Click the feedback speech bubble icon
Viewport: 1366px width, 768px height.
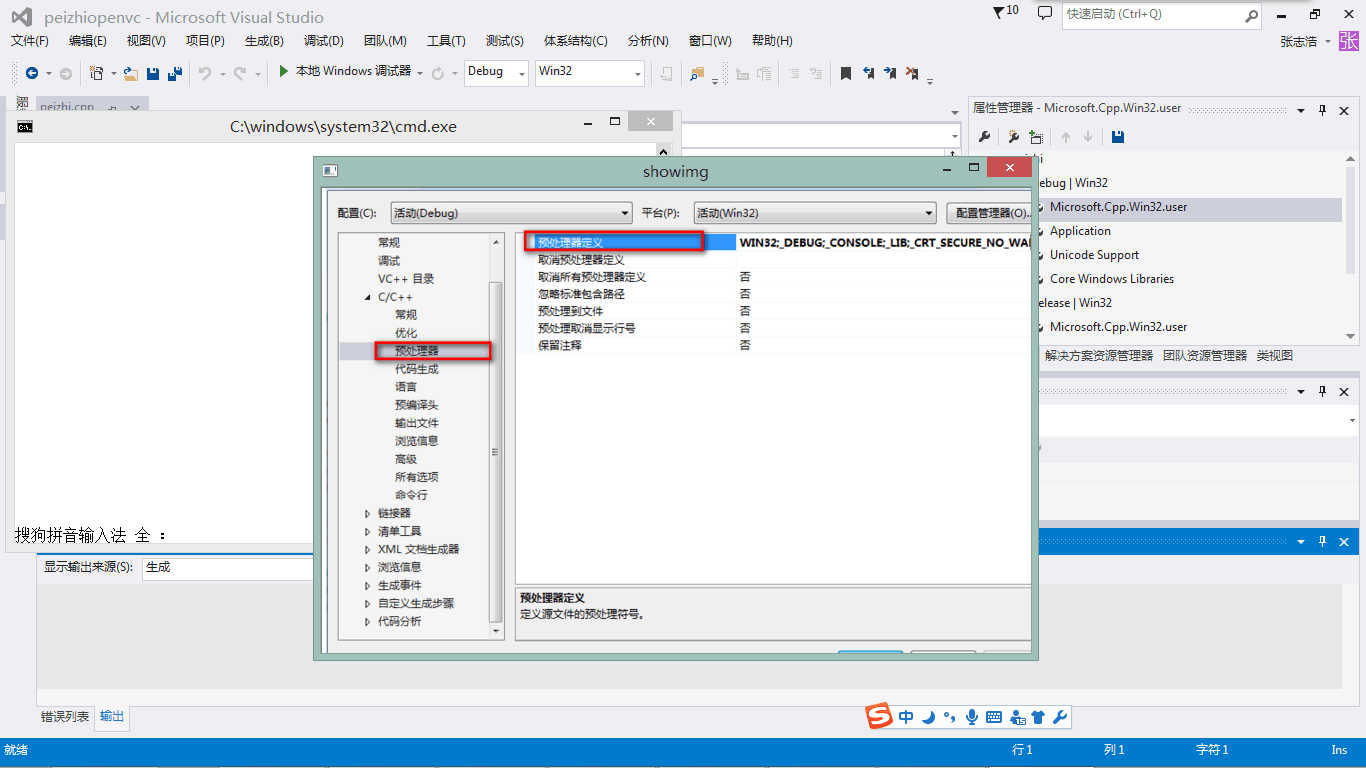pyautogui.click(x=1045, y=13)
